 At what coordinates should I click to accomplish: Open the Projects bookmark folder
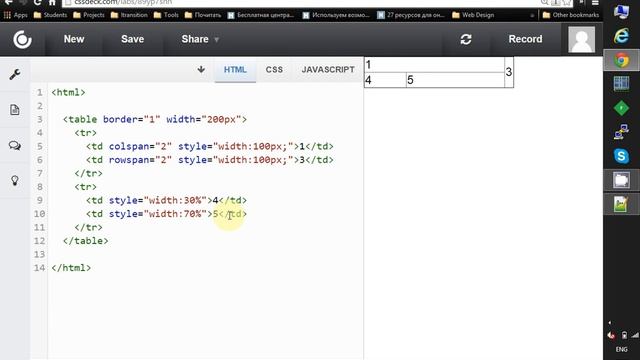pyautogui.click(x=89, y=15)
